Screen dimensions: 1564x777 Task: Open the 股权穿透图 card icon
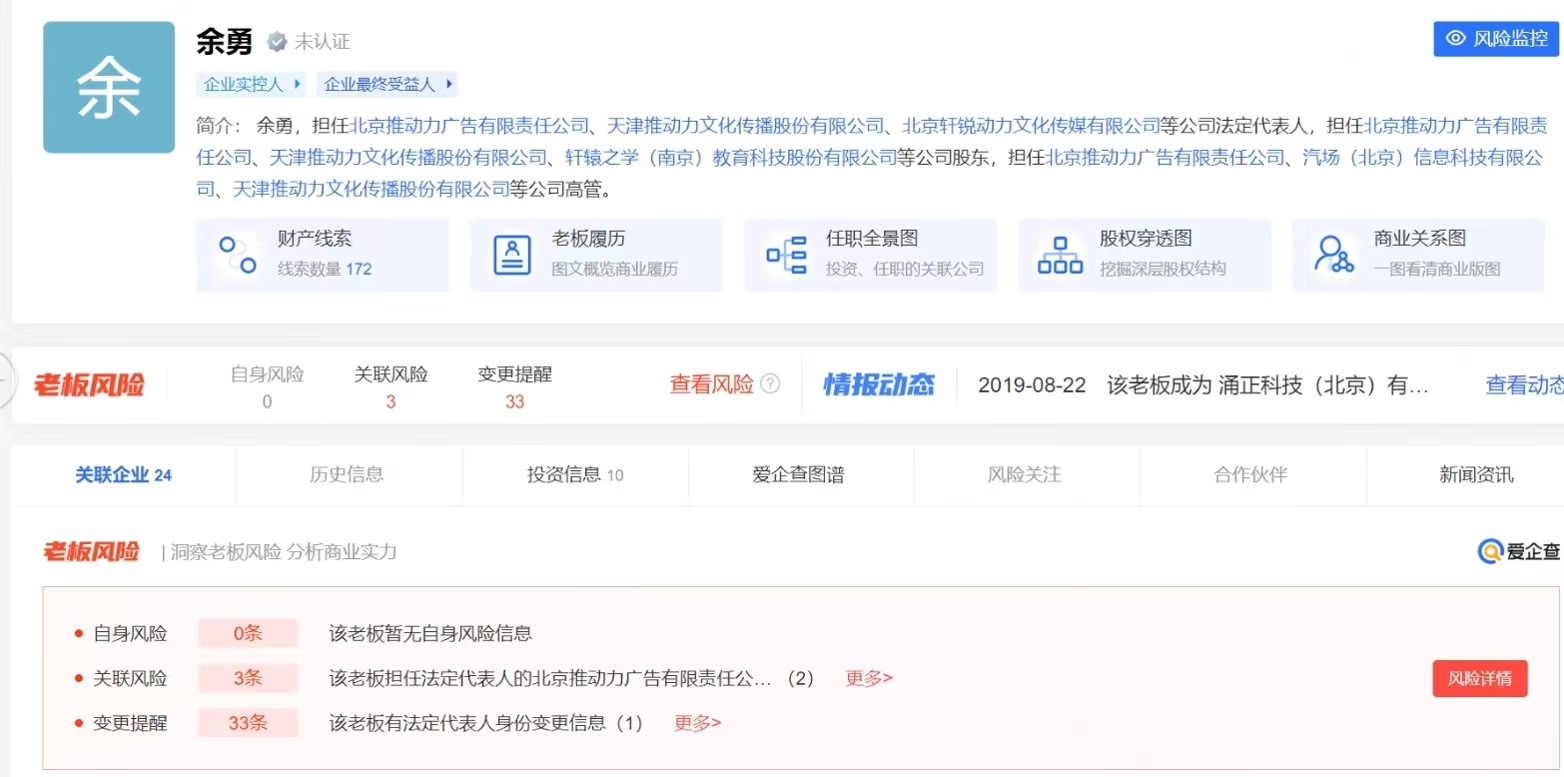click(1060, 254)
